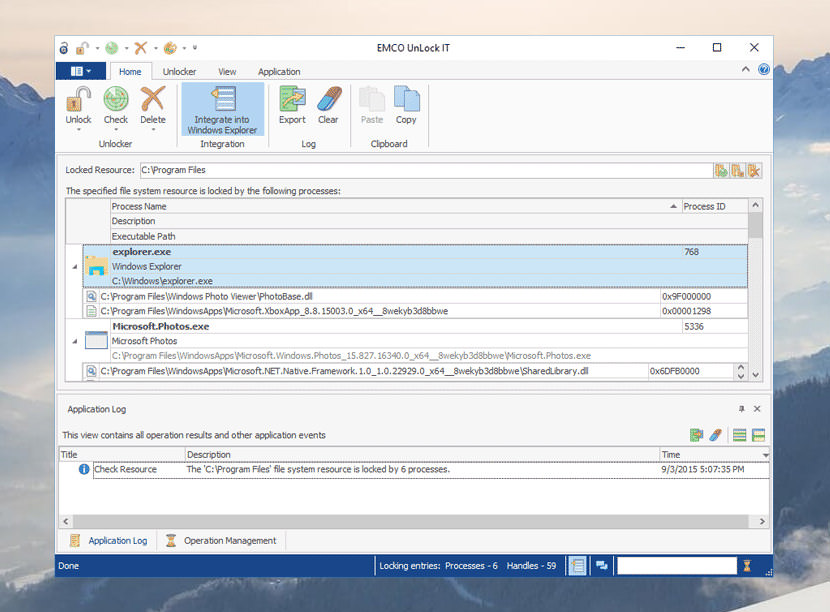Click the status bar computers icon
The image size is (830, 612).
coord(602,566)
